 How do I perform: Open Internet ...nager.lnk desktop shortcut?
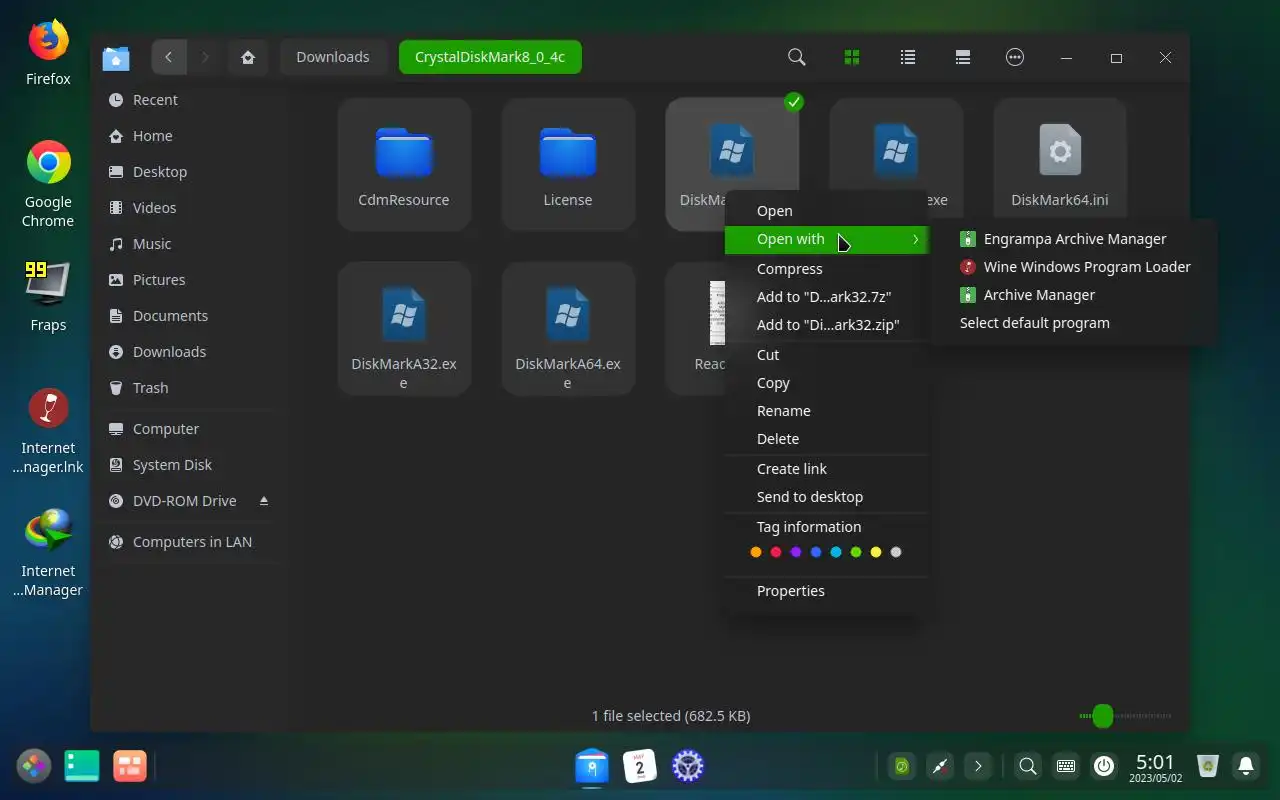tap(48, 431)
